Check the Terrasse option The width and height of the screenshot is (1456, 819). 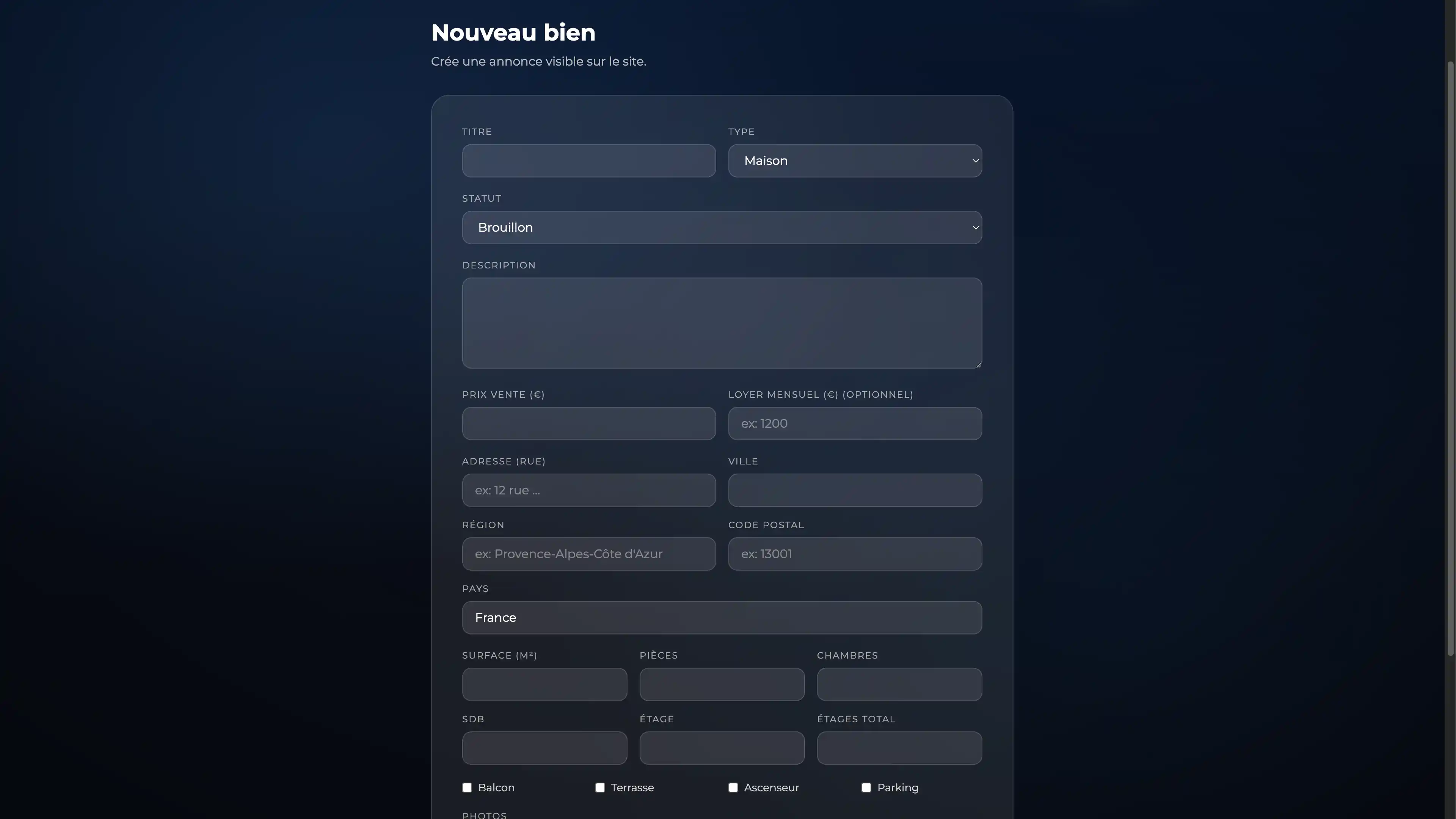600,788
